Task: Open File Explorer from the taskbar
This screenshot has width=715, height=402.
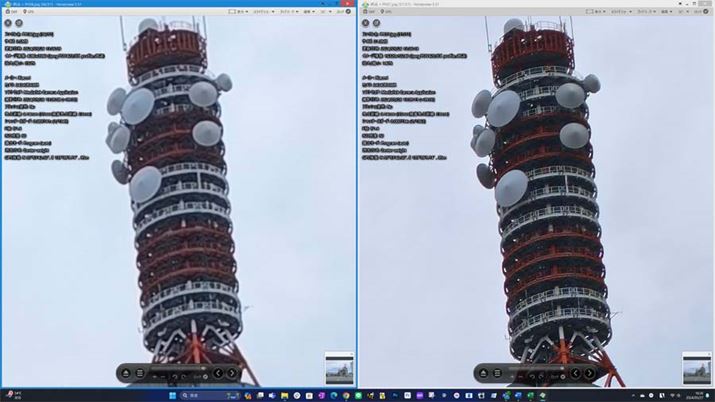Action: [x=285, y=396]
